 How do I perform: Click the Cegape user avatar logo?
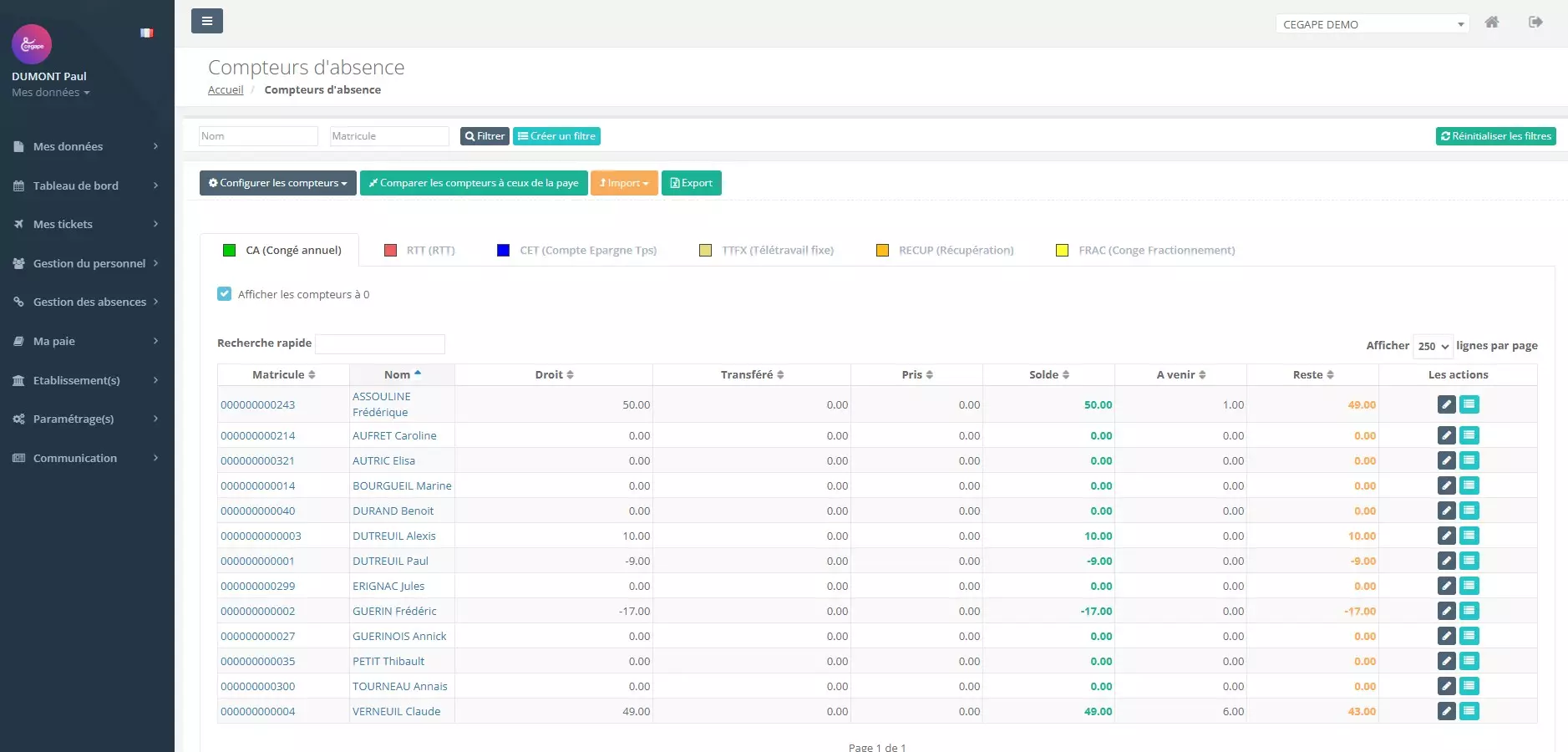pyautogui.click(x=32, y=44)
